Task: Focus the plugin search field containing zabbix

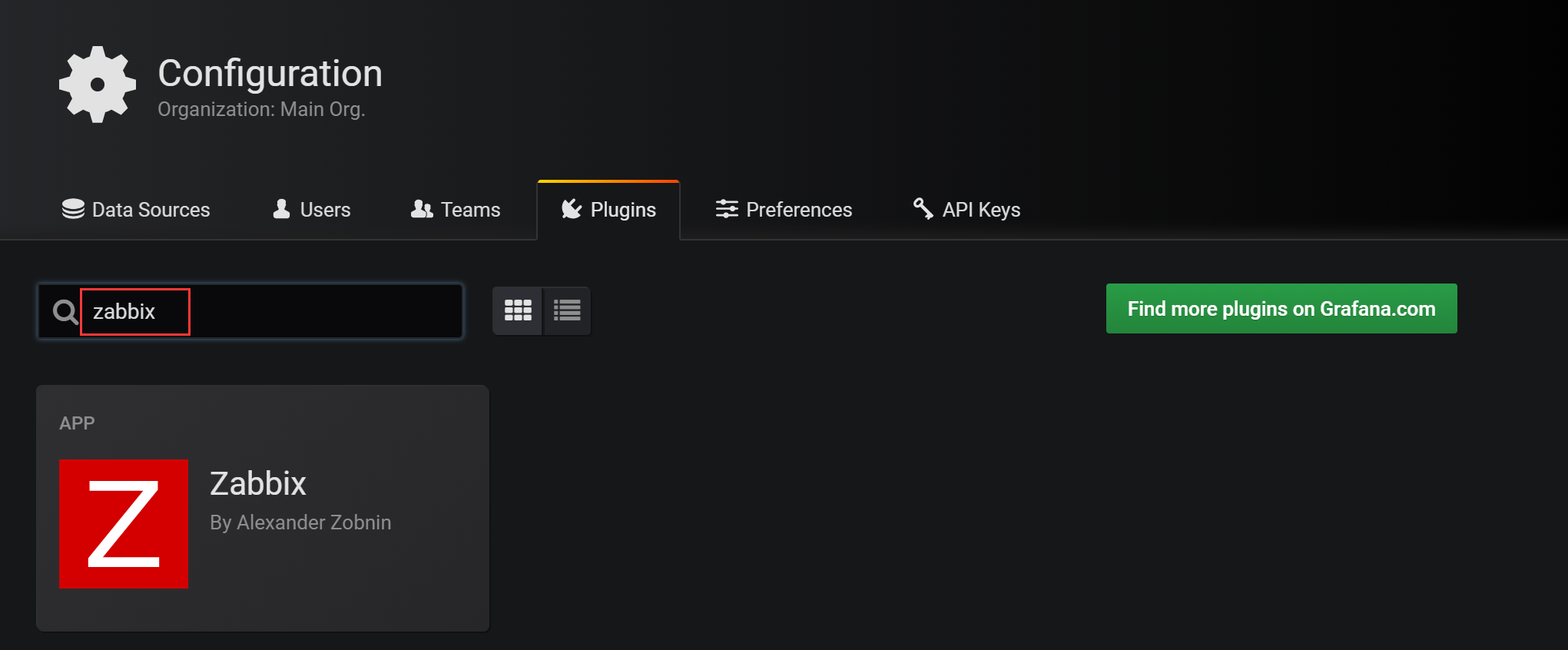Action: pos(250,311)
